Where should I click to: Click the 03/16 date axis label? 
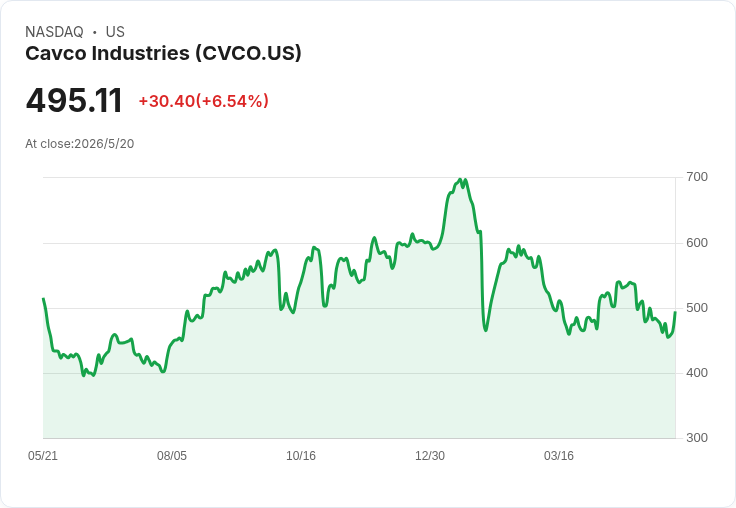coord(559,456)
